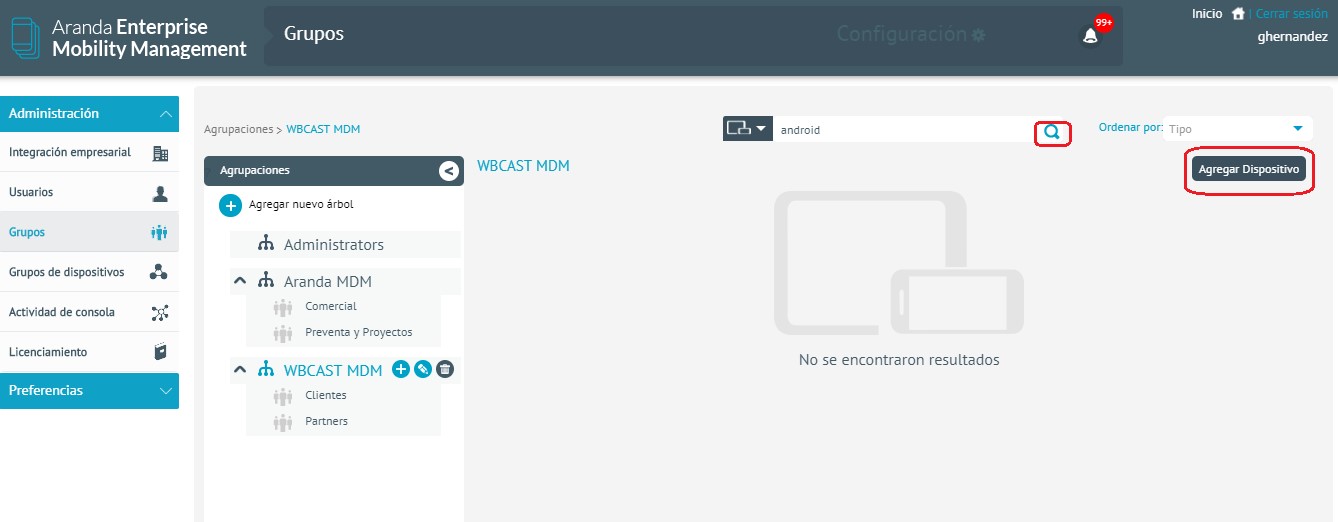Click the WBCAST MDM content heading

(x=523, y=166)
